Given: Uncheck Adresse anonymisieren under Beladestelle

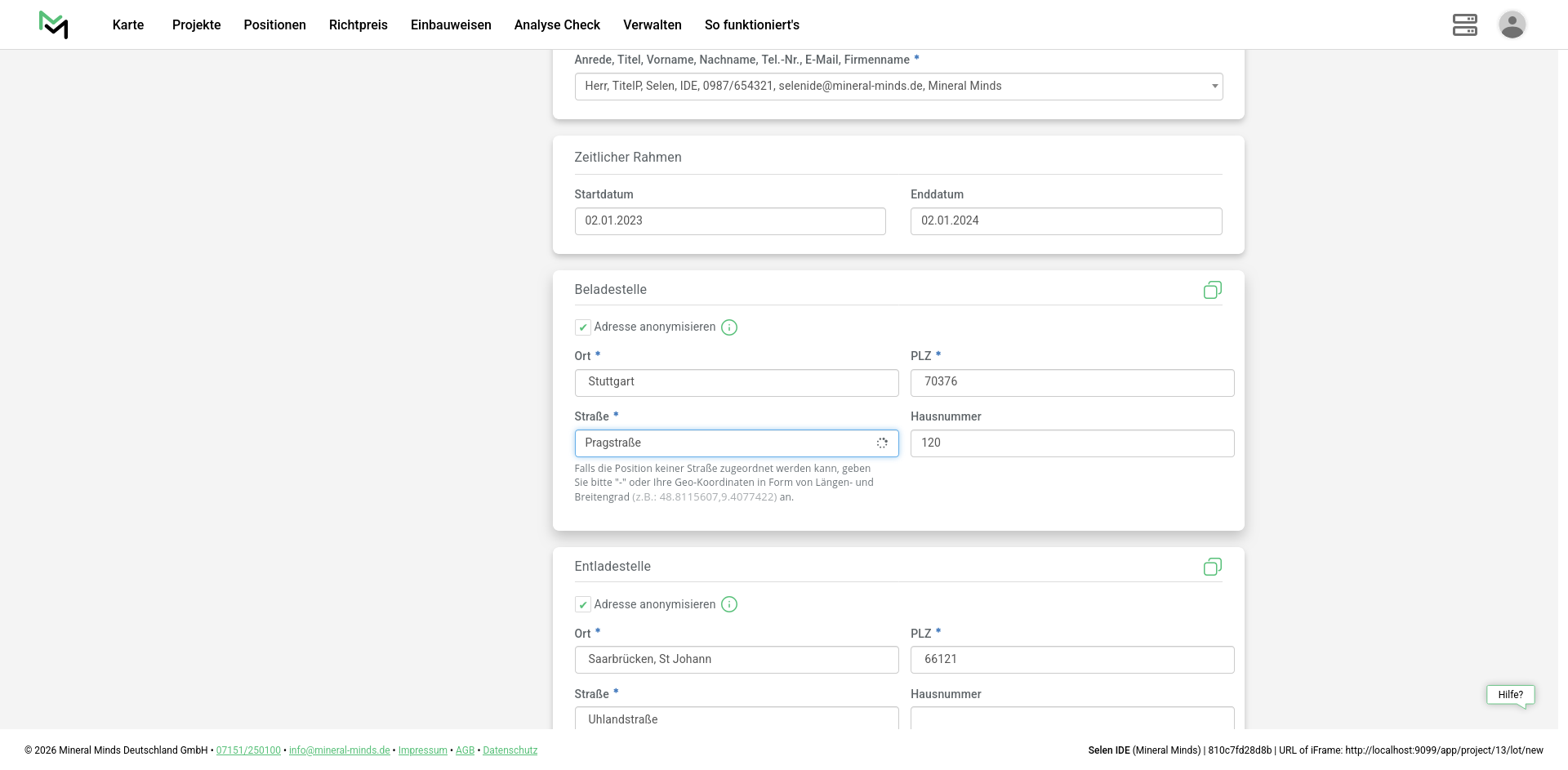Looking at the screenshot, I should coord(583,327).
